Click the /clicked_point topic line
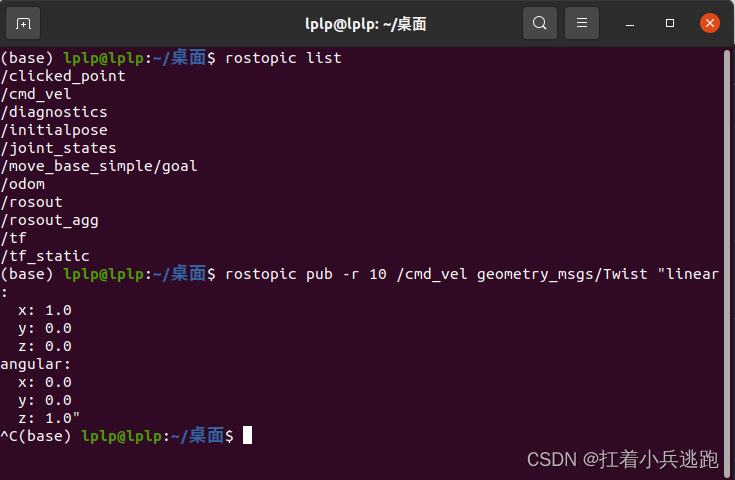The image size is (735, 480). 63,76
